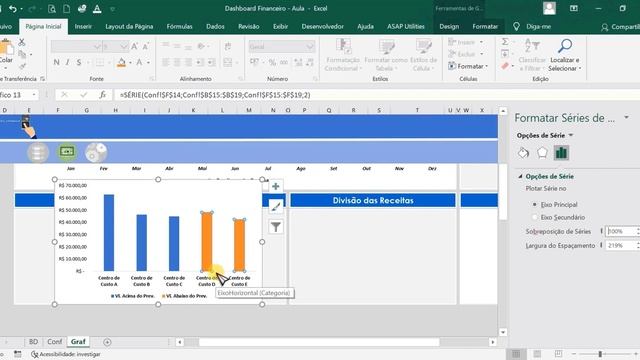Open the fill color dropdown arrow
Viewport: 640px width, 360px height.
[130, 62]
